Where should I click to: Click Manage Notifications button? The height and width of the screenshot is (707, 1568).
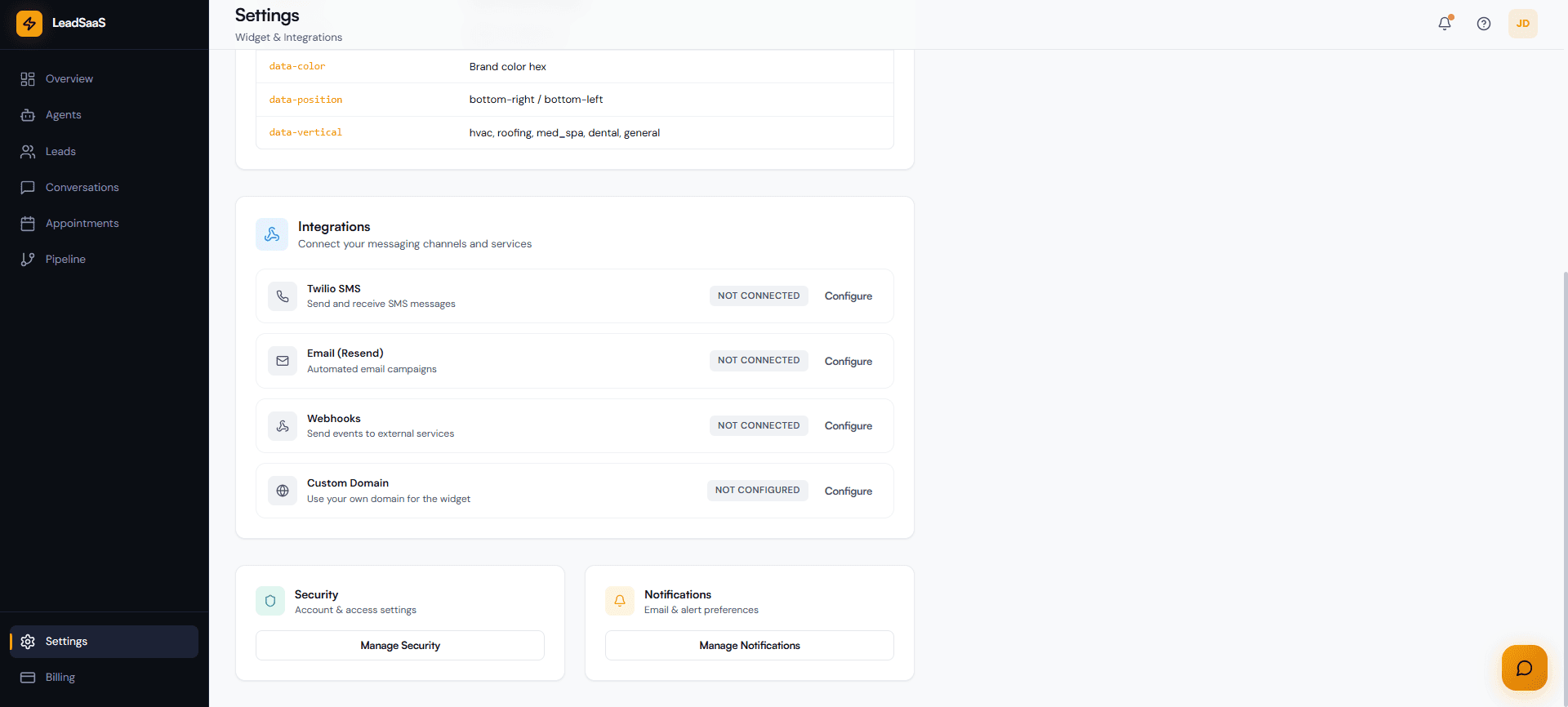pos(750,645)
